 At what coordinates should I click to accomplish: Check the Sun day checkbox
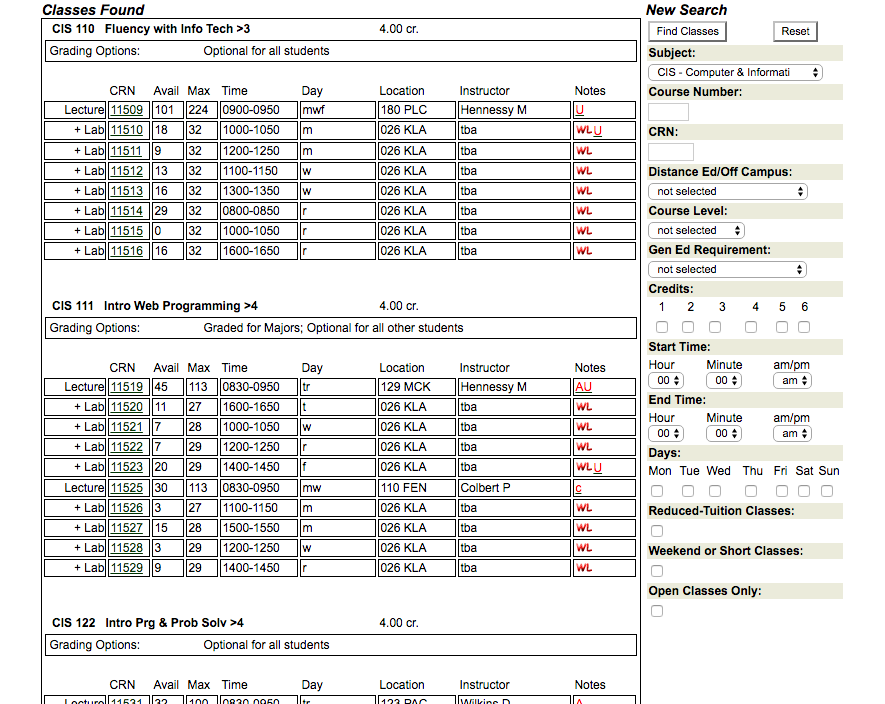(827, 491)
